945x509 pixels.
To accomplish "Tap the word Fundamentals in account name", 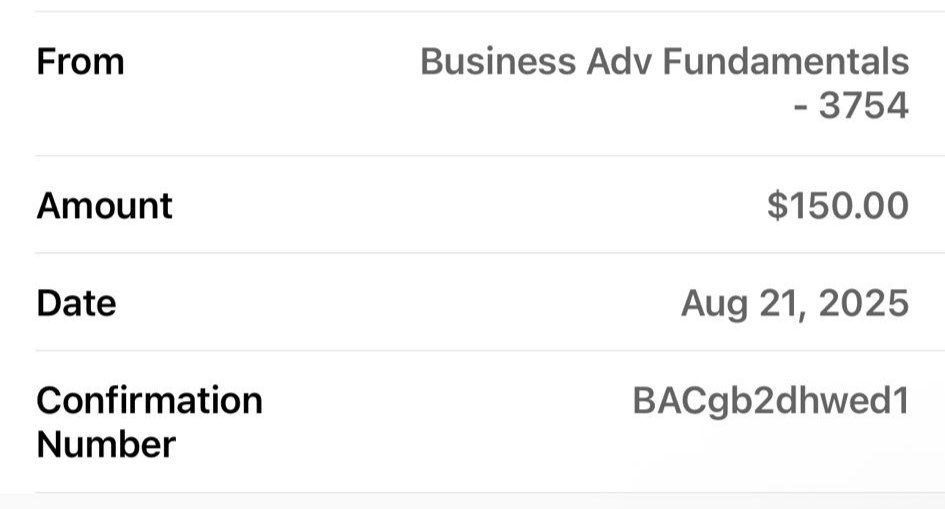I will tap(786, 62).
